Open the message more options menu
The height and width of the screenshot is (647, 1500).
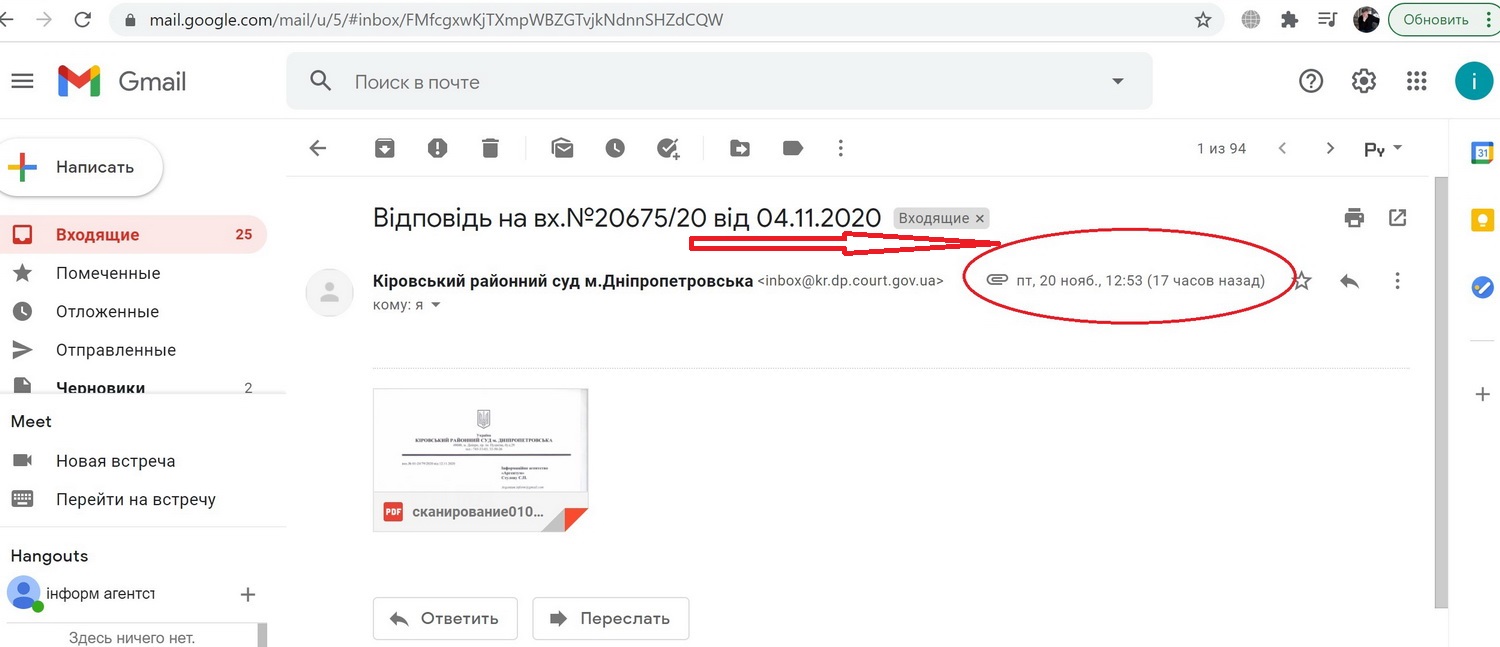tap(1398, 281)
